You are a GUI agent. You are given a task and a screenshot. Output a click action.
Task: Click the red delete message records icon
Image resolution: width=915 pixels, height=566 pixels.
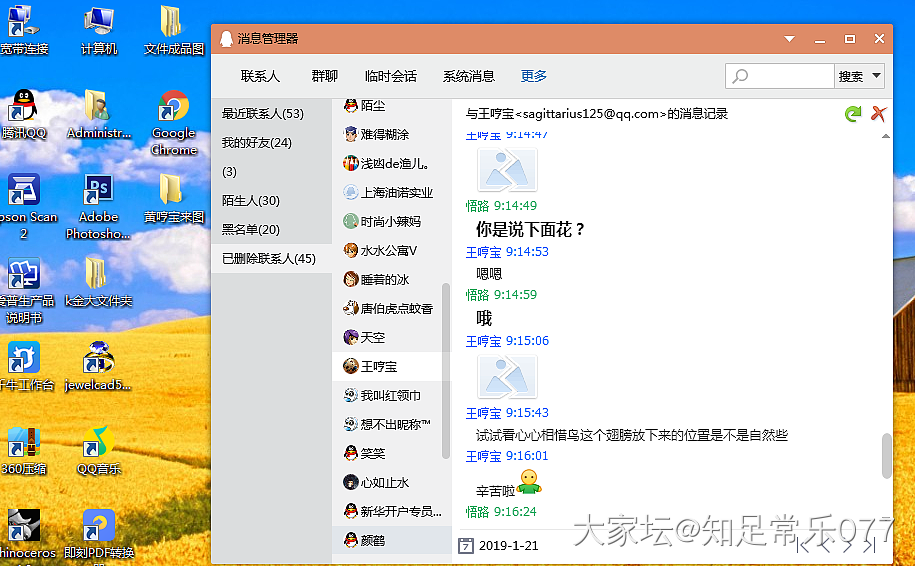[x=878, y=114]
